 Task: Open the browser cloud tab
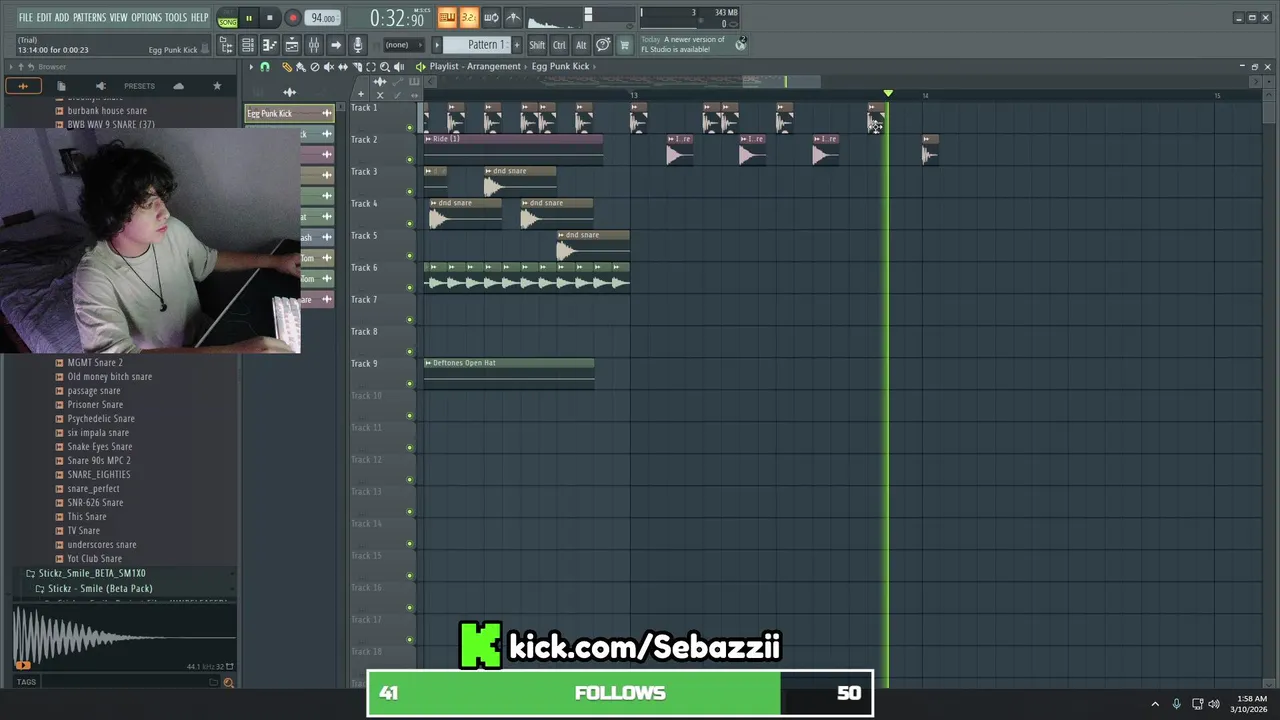(x=178, y=86)
